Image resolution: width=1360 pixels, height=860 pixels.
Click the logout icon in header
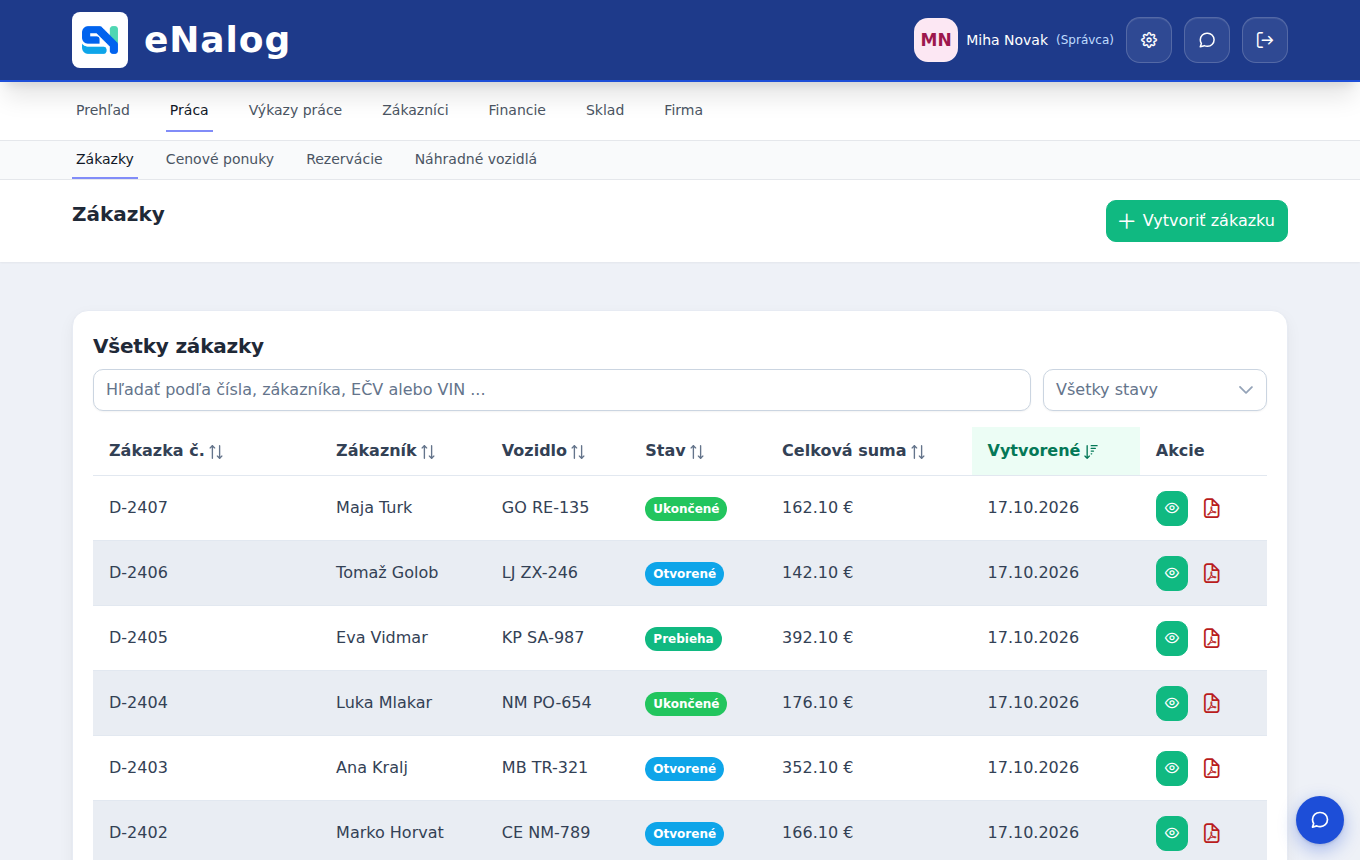(x=1265, y=40)
